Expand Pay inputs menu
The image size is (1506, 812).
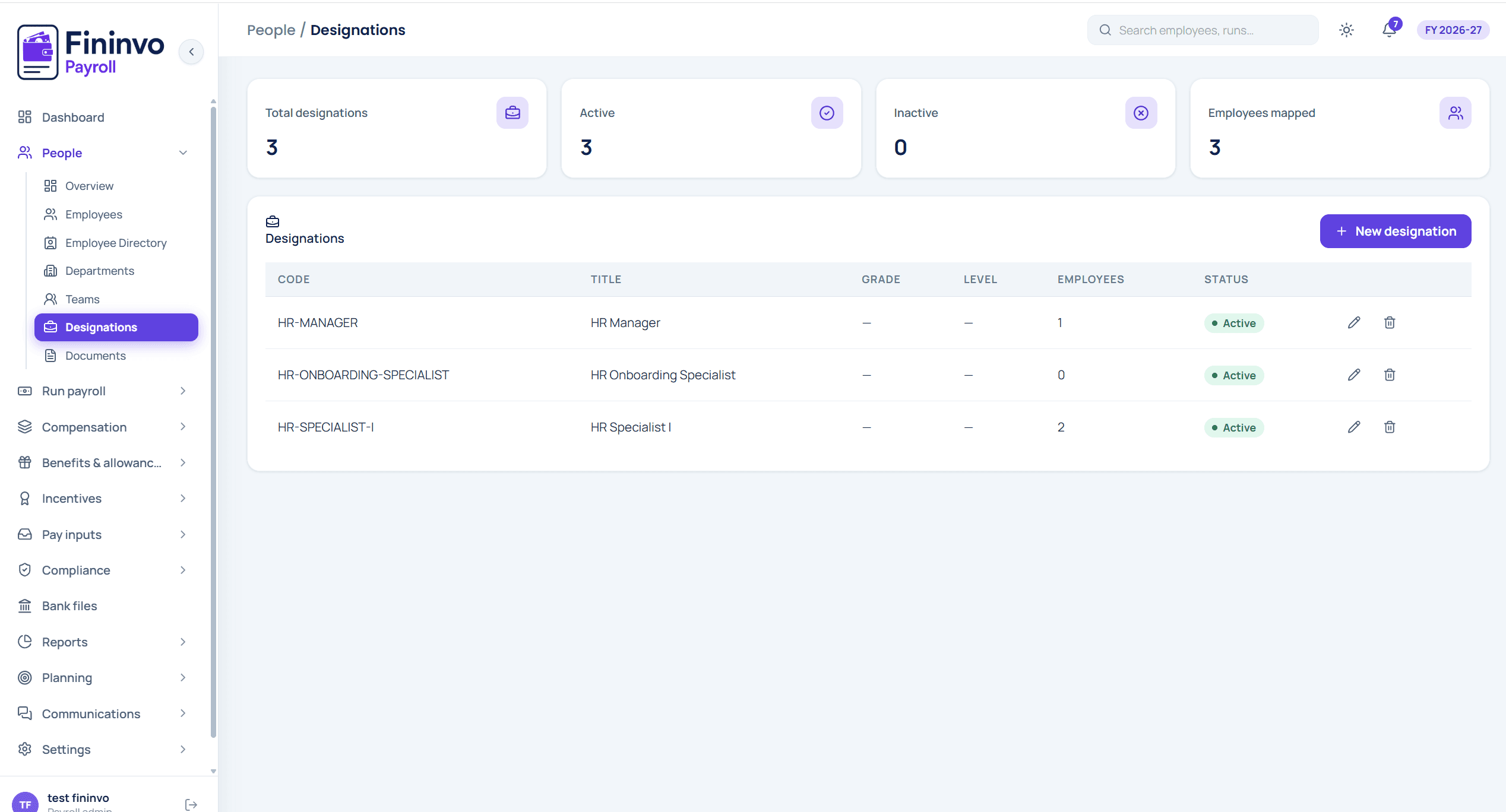point(107,534)
